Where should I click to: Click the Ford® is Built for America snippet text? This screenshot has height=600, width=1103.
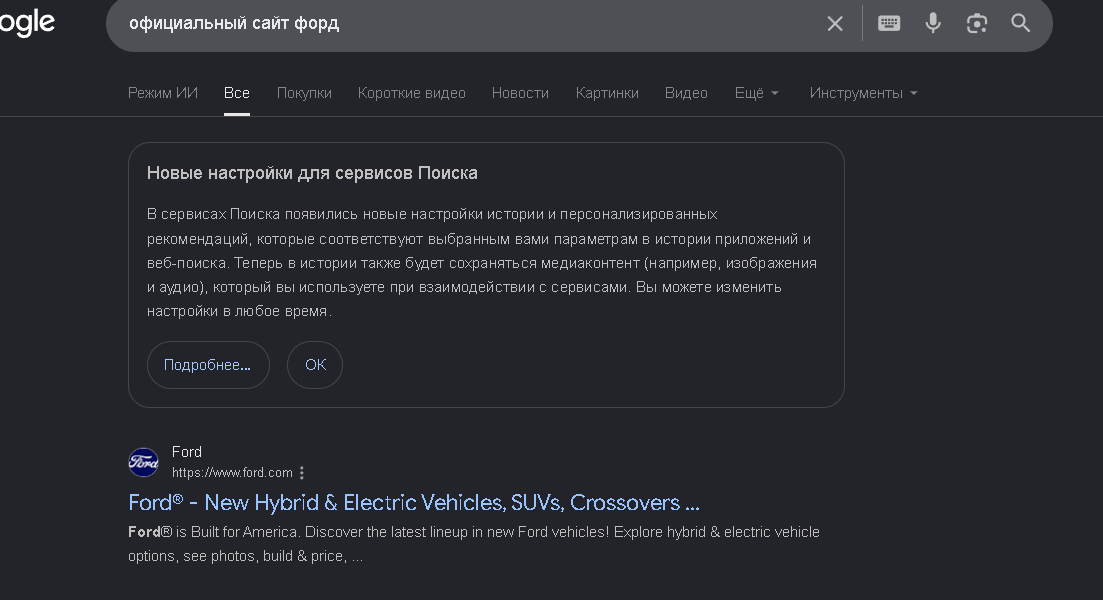pos(473,544)
